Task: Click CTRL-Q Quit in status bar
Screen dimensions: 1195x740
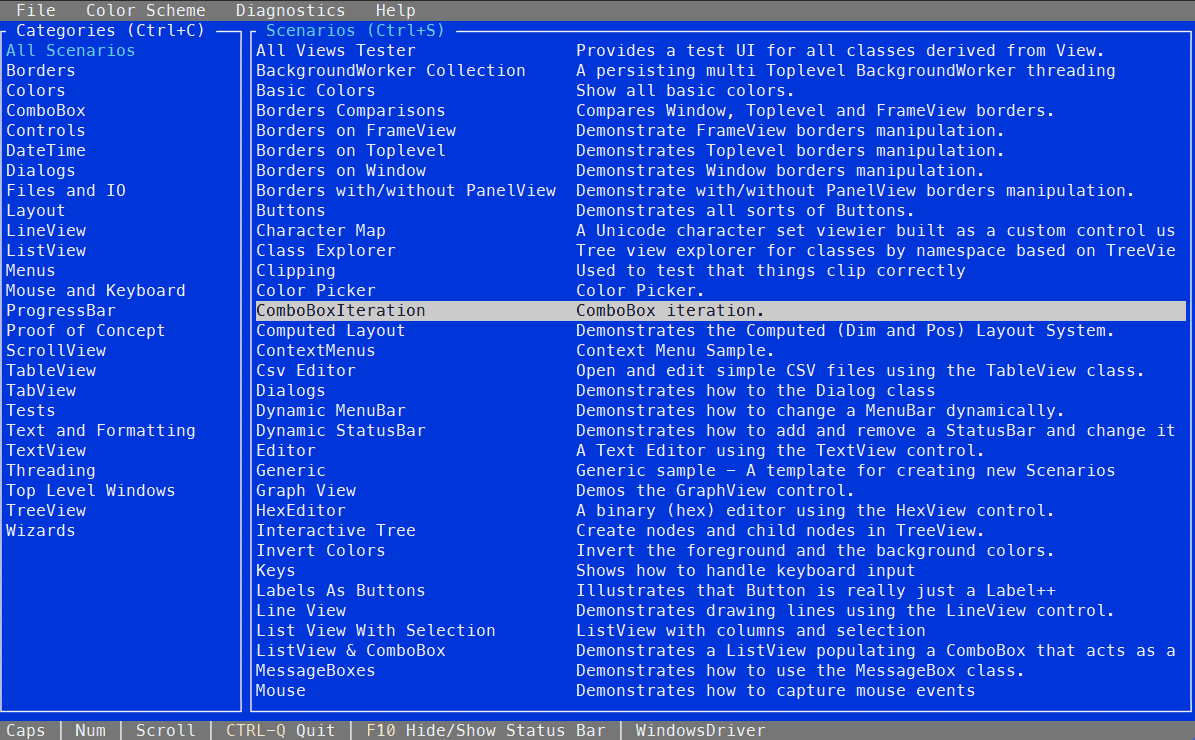Action: pyautogui.click(x=280, y=730)
